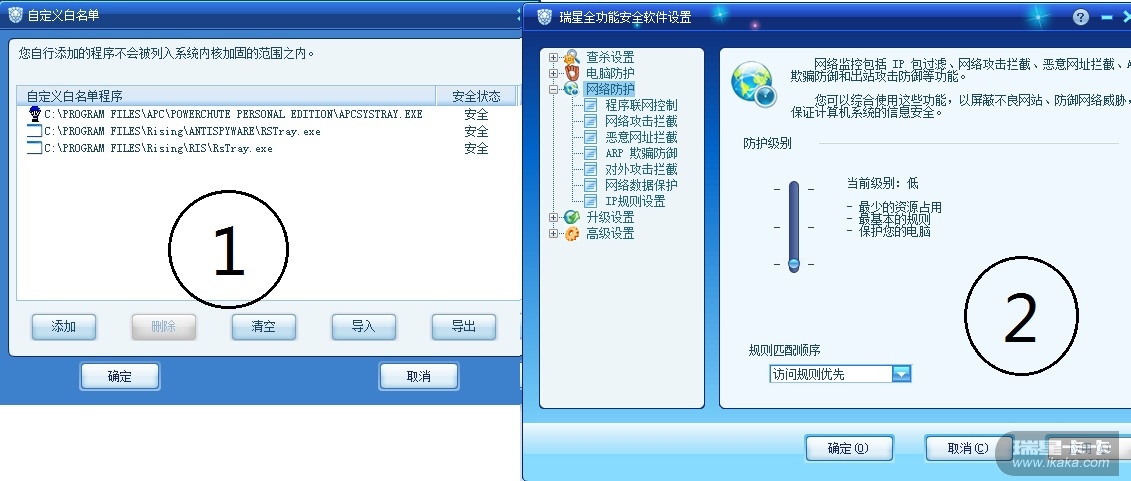The height and width of the screenshot is (481, 1131).
Task: Confirm whitelist with 确定 button
Action: point(120,376)
